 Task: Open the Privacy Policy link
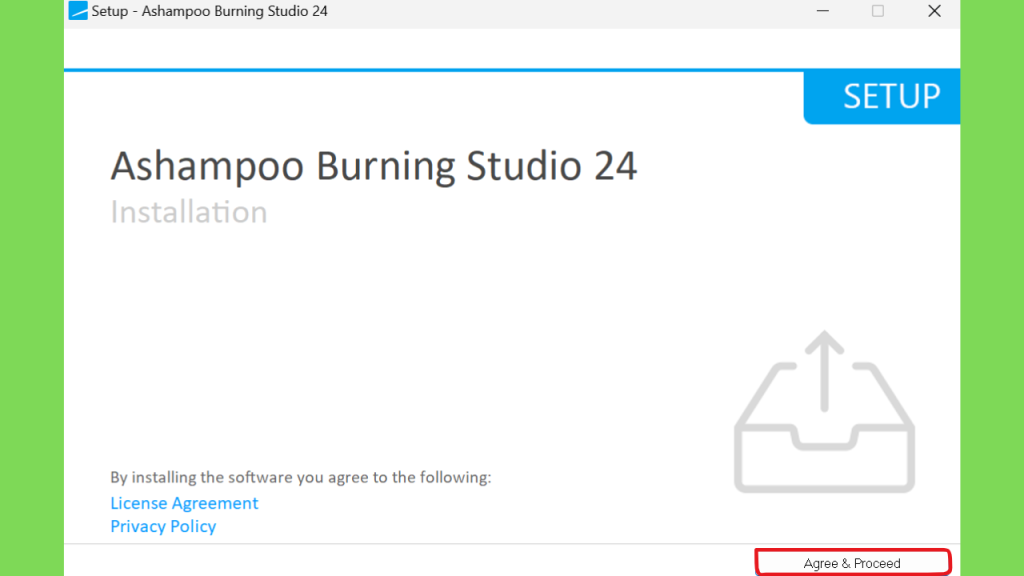click(x=163, y=526)
